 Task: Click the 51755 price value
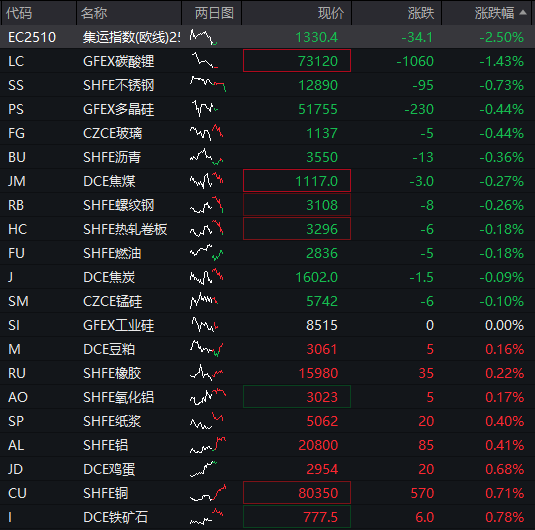tap(318, 109)
